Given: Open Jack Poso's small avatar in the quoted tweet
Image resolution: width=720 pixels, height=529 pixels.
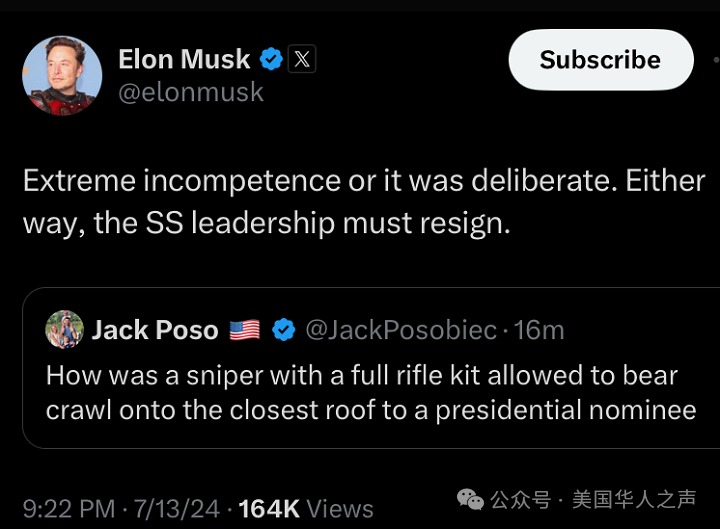Looking at the screenshot, I should pos(64,329).
